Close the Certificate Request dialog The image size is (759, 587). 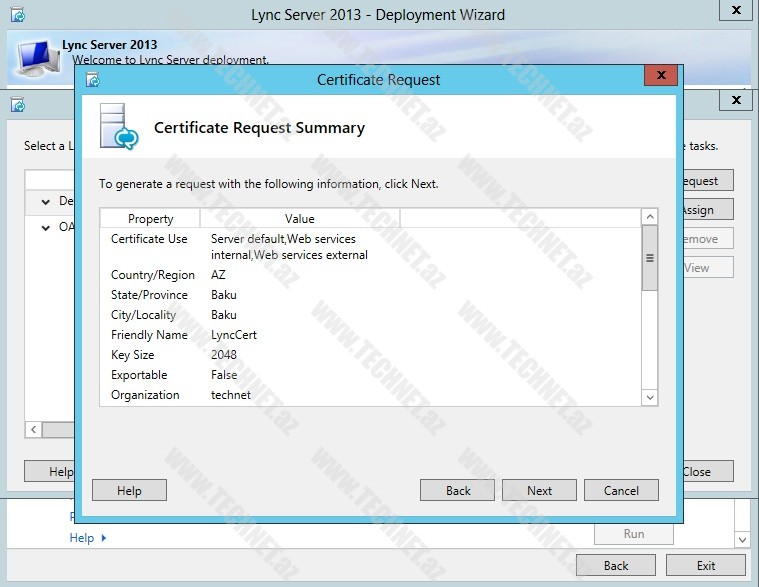click(x=660, y=77)
